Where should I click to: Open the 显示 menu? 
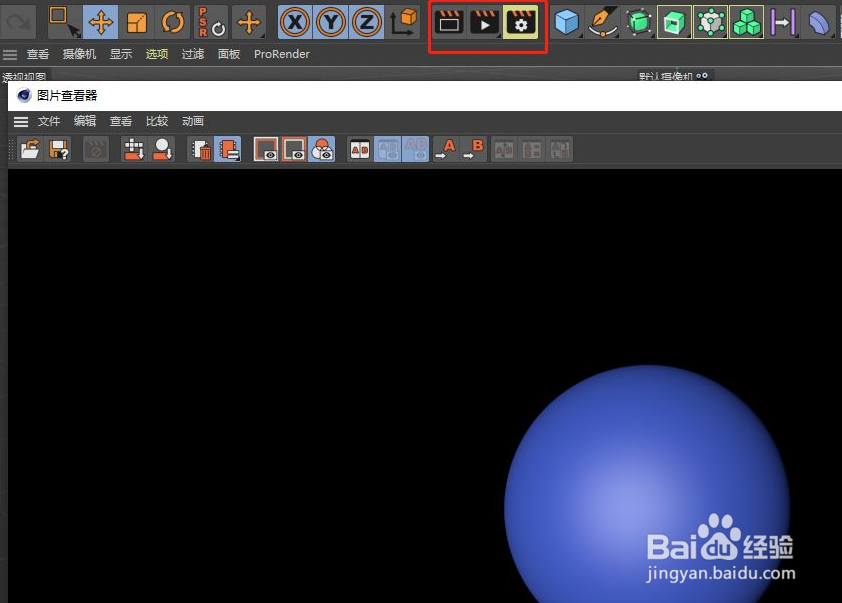(x=121, y=54)
